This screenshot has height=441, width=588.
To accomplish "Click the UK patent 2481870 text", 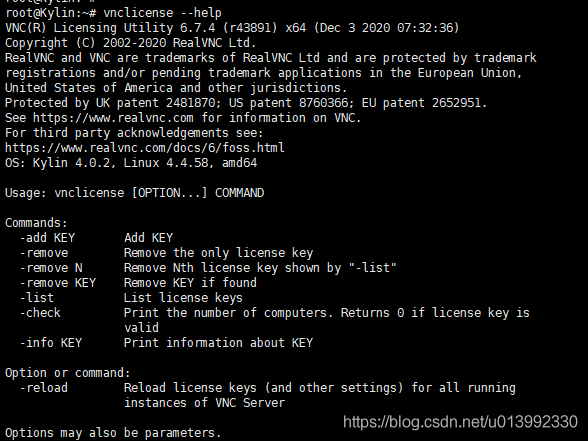I will 156,103.
